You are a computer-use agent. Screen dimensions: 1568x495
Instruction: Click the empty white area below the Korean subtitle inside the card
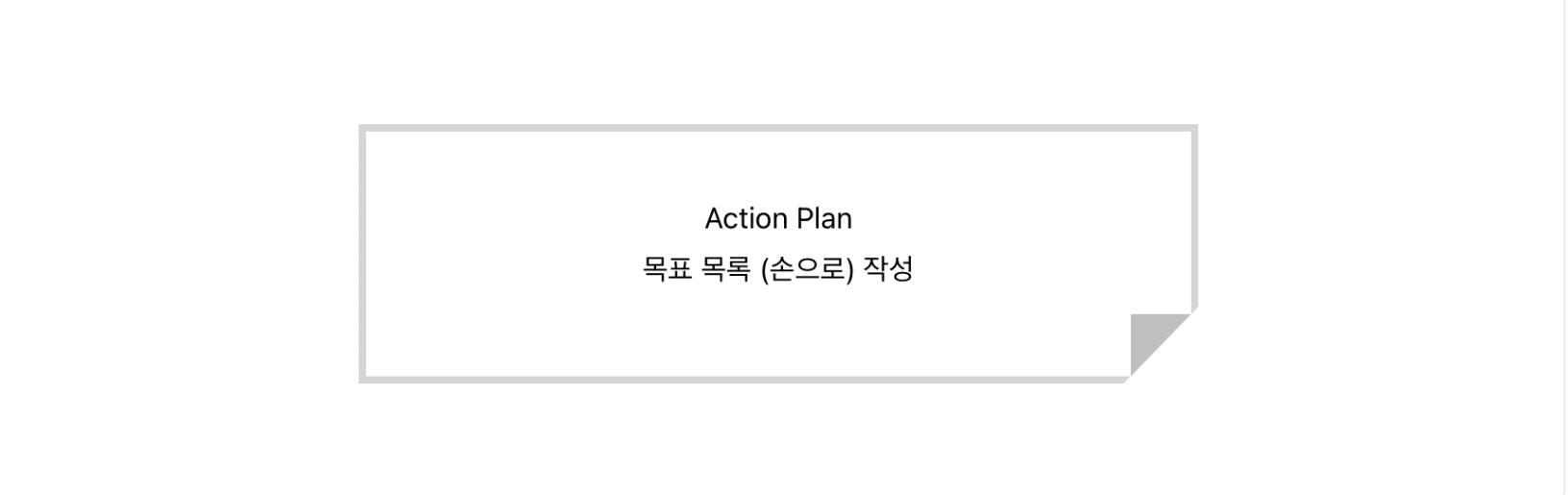click(x=749, y=332)
